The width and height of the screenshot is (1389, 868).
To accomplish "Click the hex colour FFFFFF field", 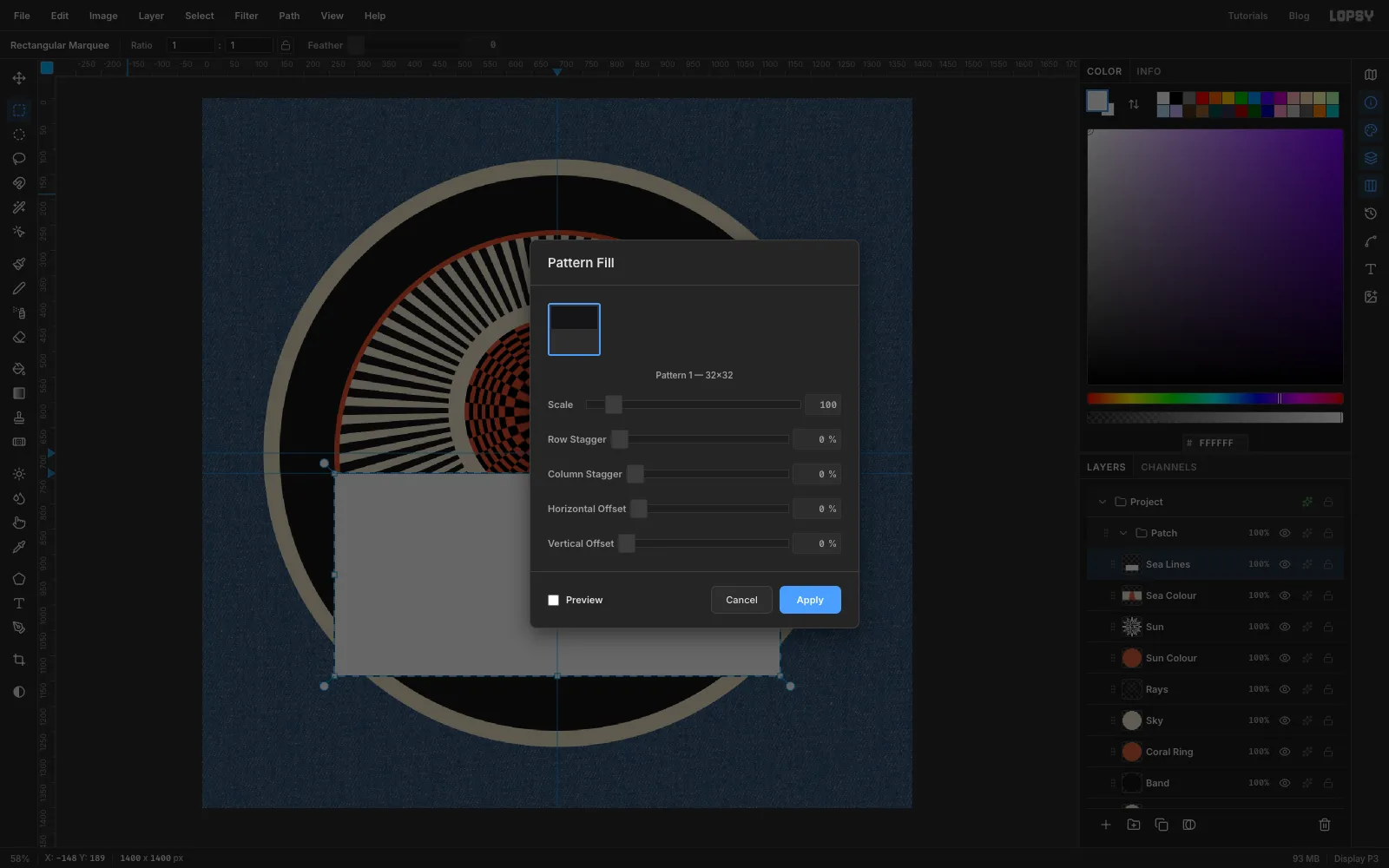I will tap(1215, 443).
